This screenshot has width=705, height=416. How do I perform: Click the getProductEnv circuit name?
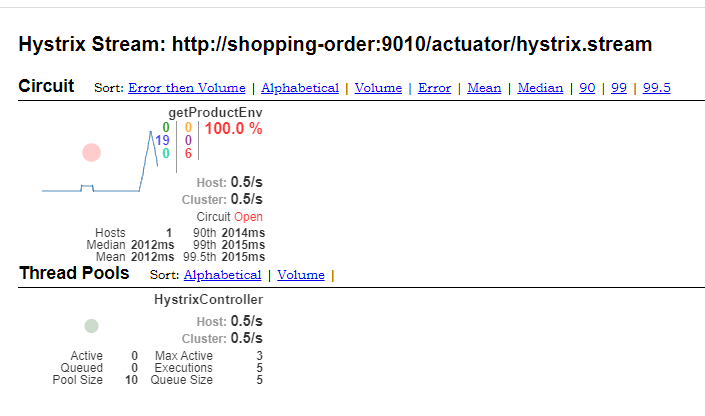pos(215,112)
